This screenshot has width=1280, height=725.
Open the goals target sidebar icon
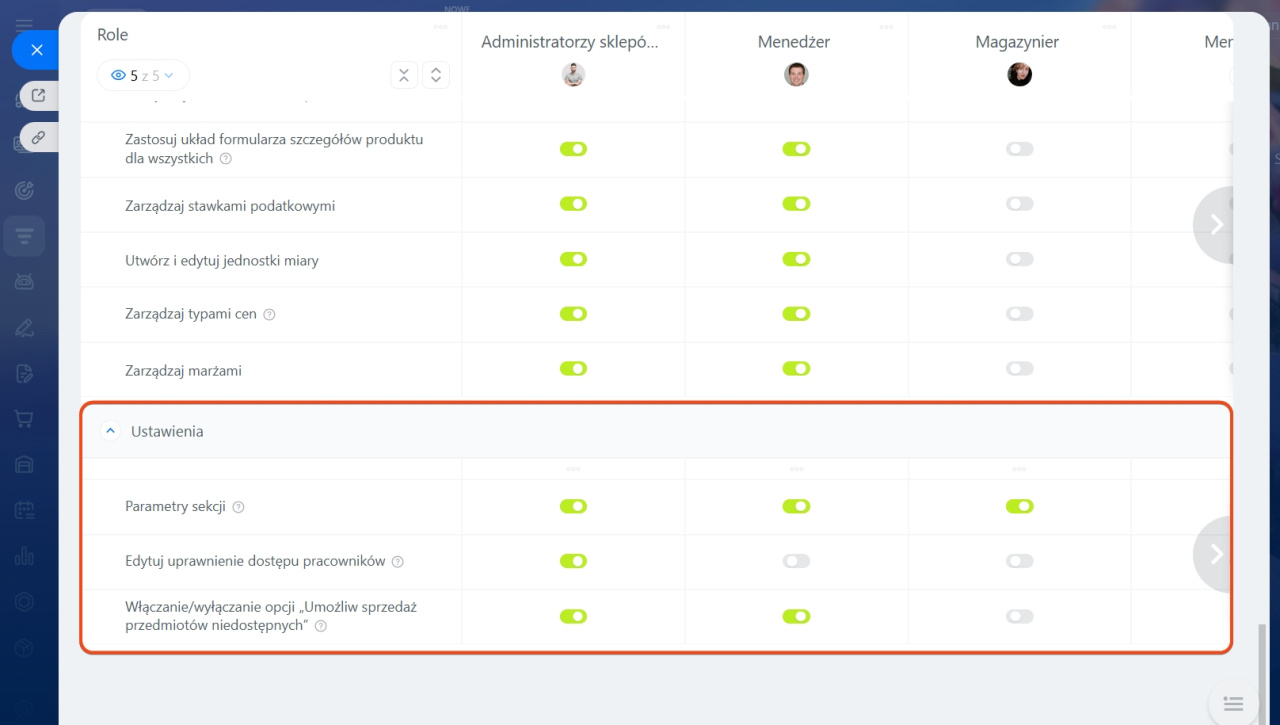(x=24, y=190)
